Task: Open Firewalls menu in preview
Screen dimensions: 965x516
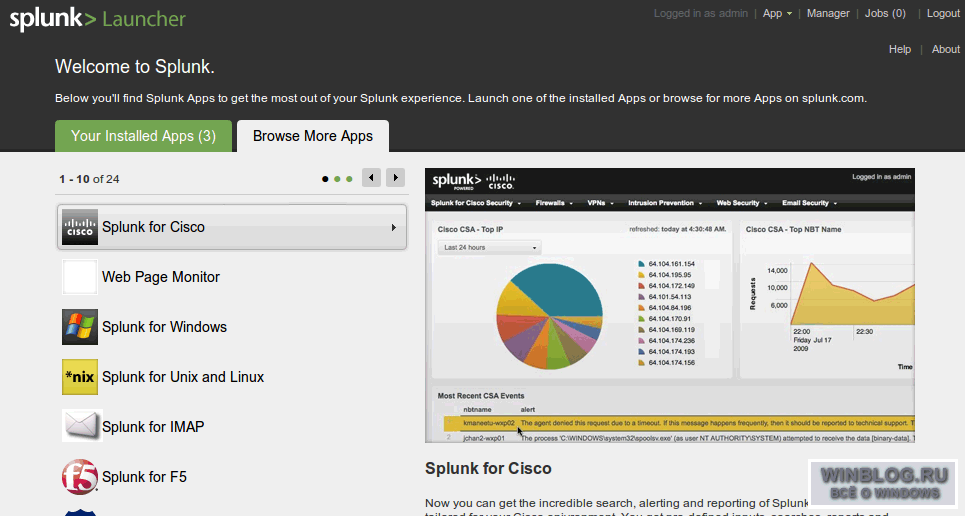Action: tap(554, 203)
